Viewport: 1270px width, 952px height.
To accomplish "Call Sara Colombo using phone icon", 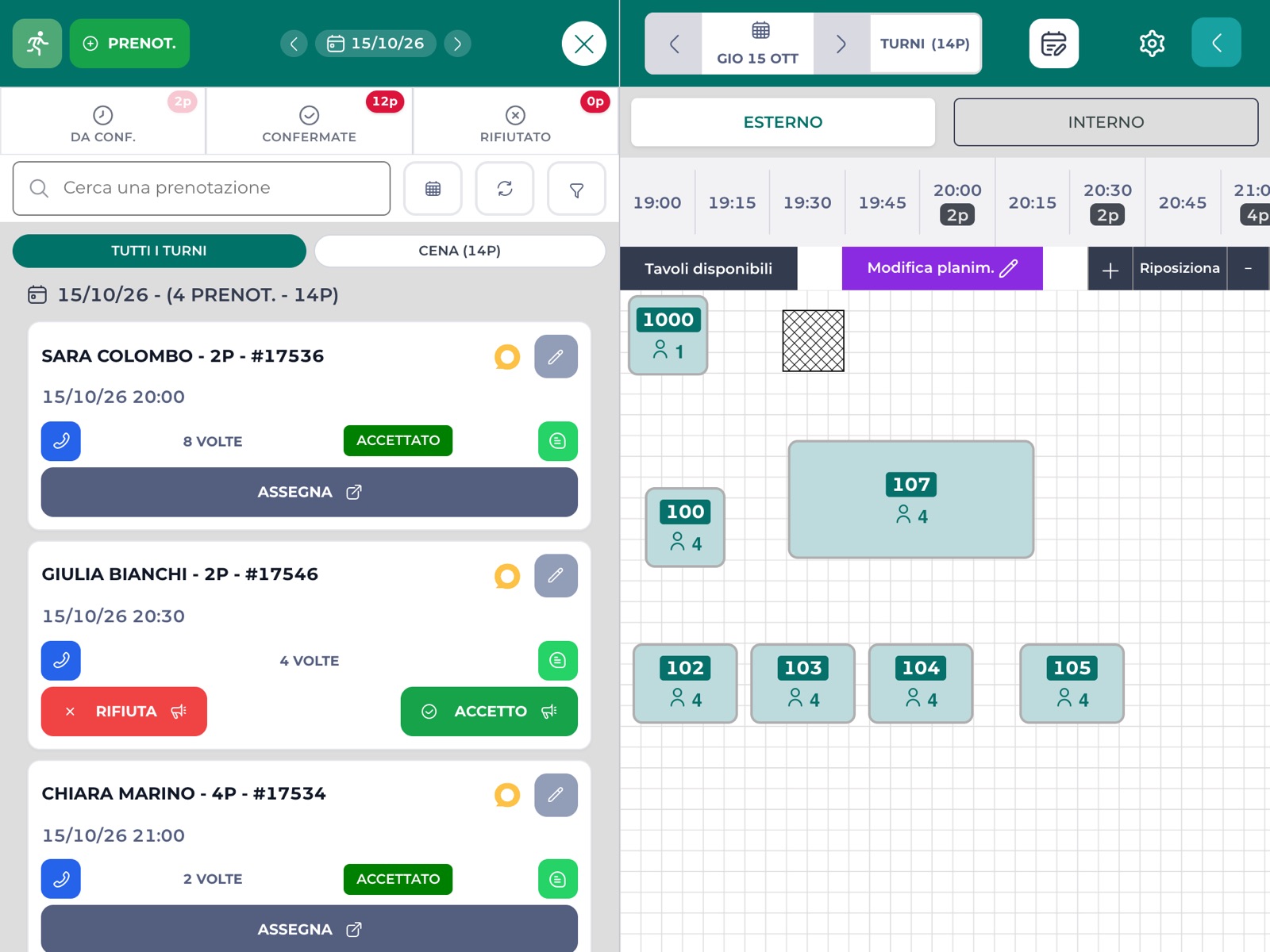I will pos(61,441).
